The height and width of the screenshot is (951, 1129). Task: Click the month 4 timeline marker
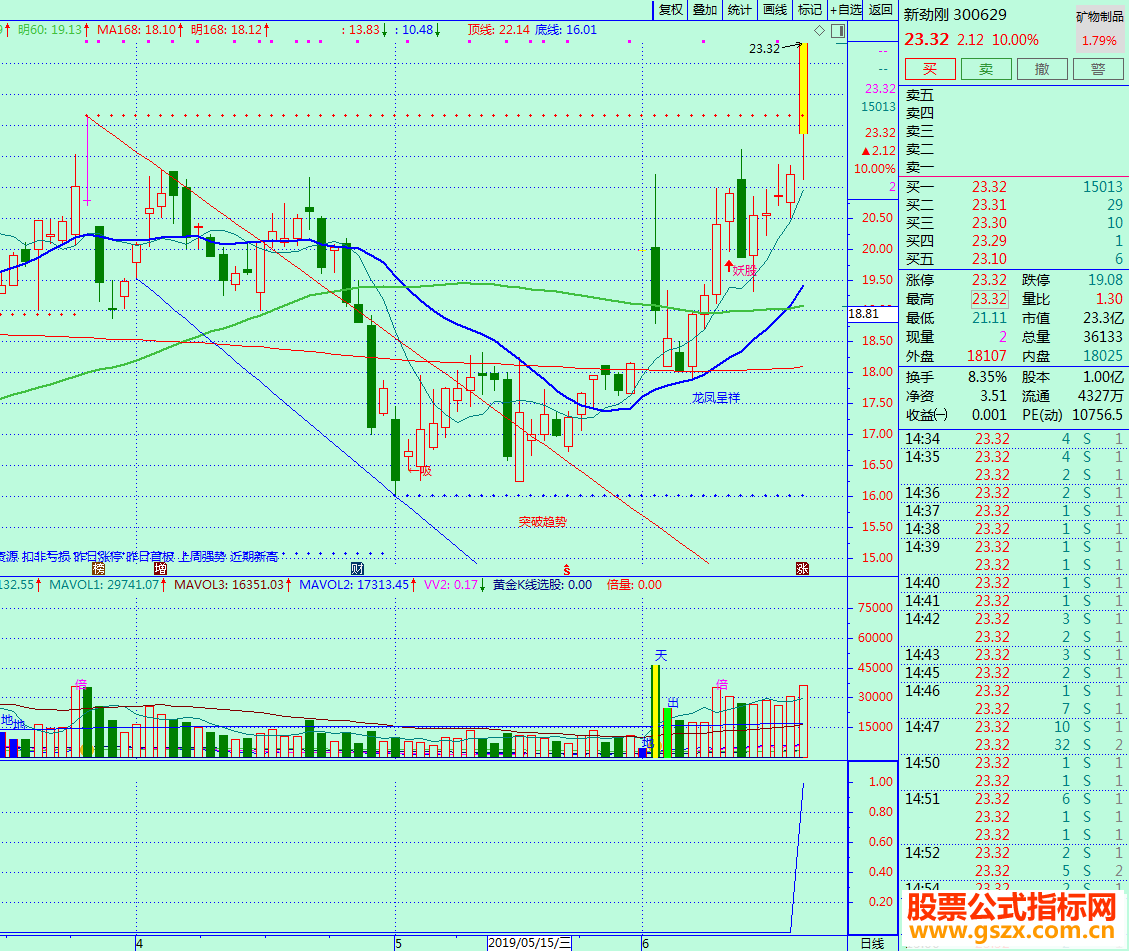tap(139, 943)
